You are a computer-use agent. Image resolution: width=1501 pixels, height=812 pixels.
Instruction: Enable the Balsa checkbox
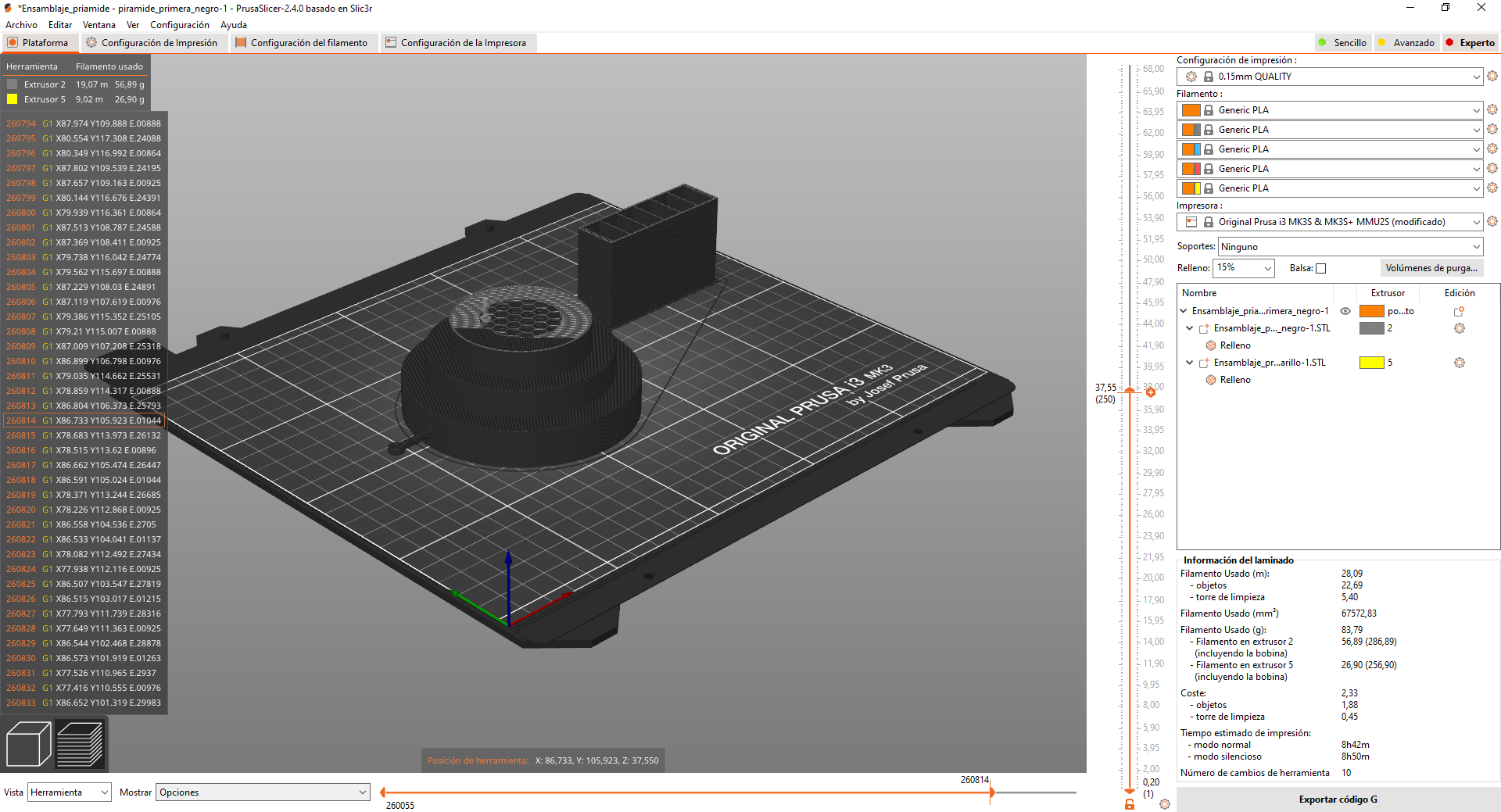click(x=1321, y=268)
